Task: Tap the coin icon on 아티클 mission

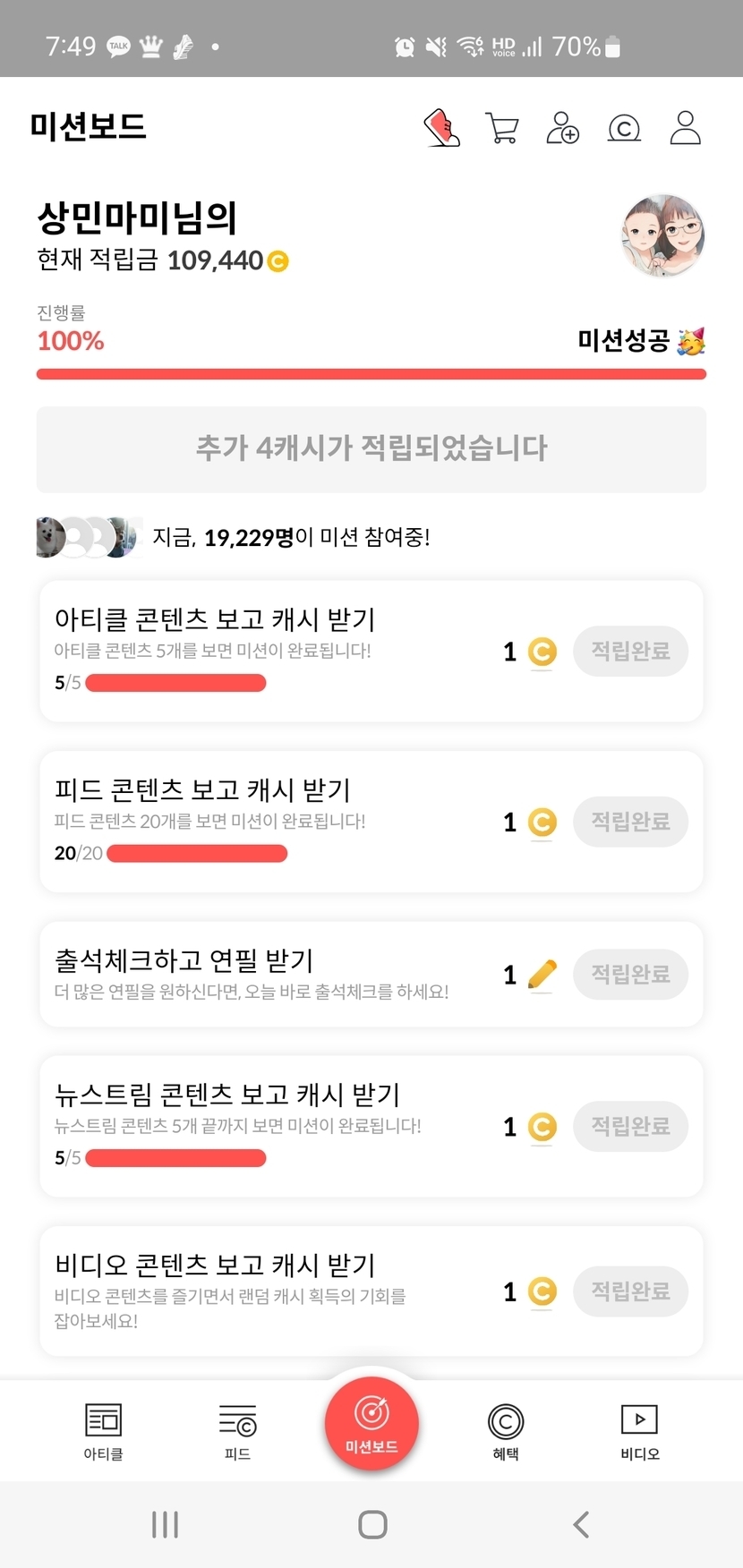Action: 542,652
